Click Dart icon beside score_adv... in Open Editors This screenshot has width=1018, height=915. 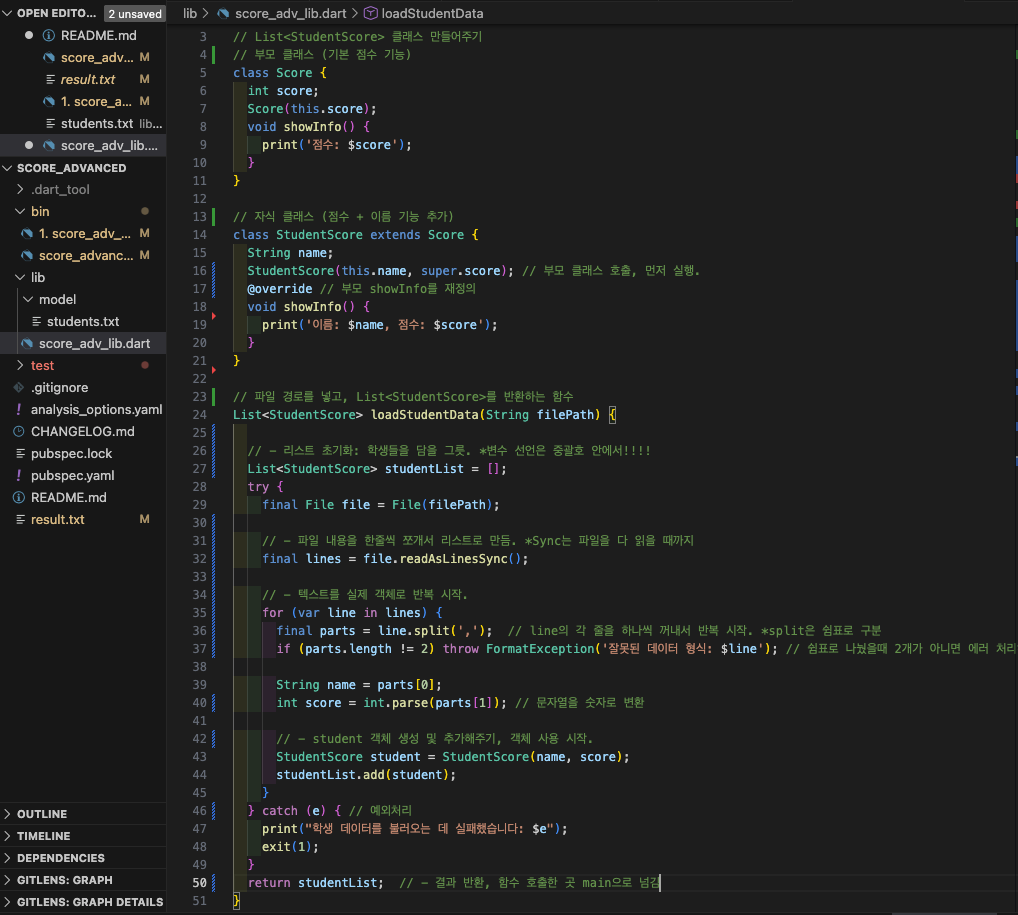tap(49, 57)
